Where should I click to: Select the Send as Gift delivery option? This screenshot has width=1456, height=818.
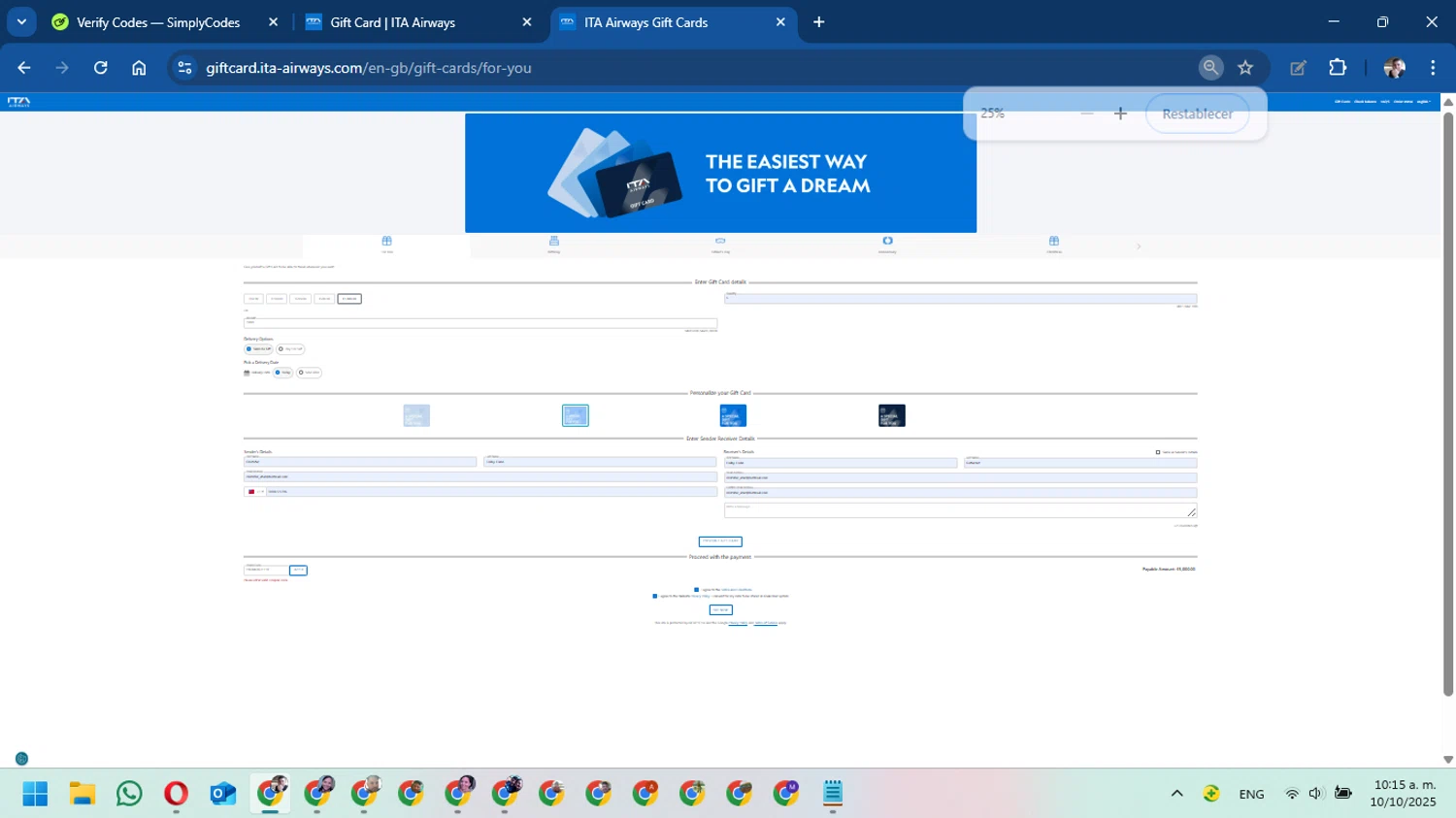(x=259, y=348)
